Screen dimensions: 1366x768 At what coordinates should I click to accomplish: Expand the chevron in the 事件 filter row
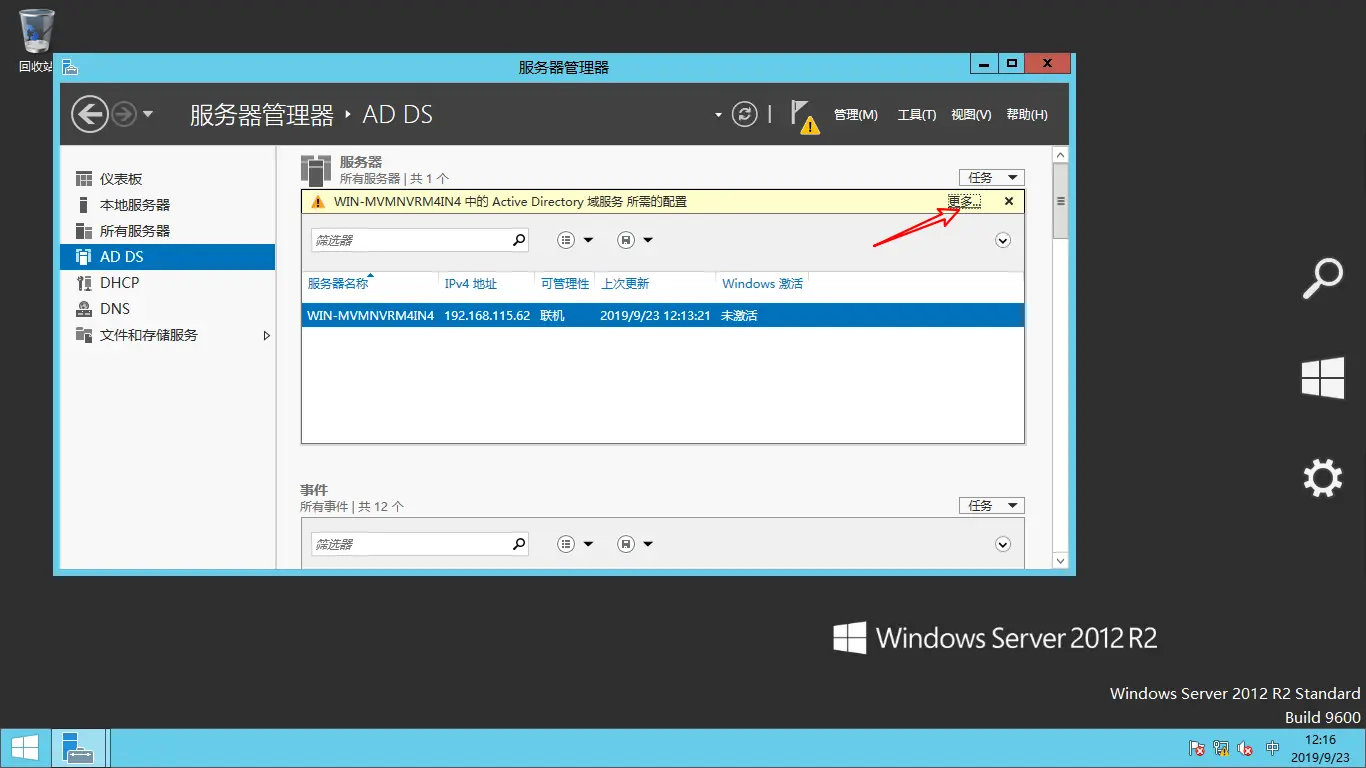[x=1003, y=544]
